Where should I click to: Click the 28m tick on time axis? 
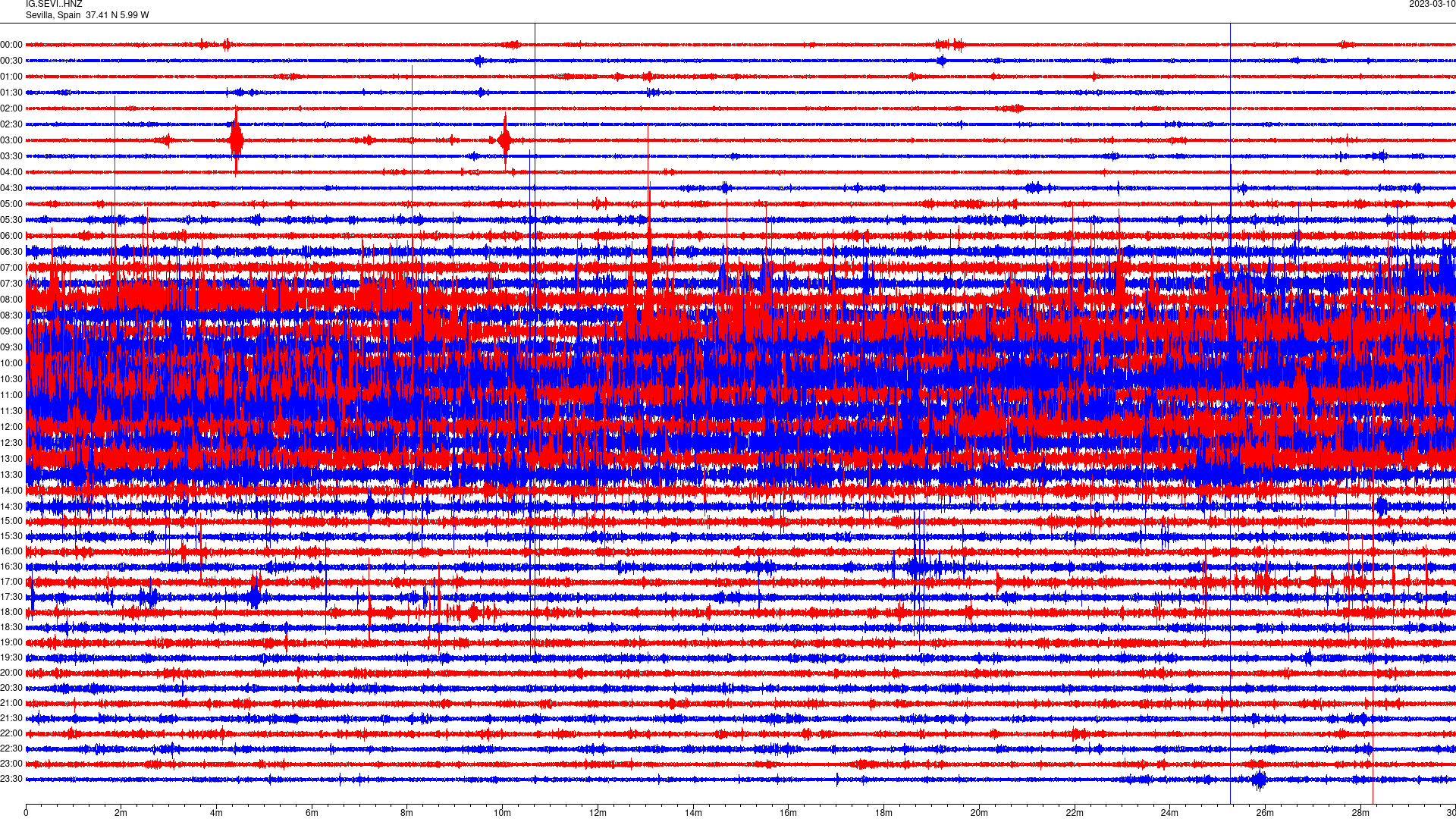coord(1360,813)
